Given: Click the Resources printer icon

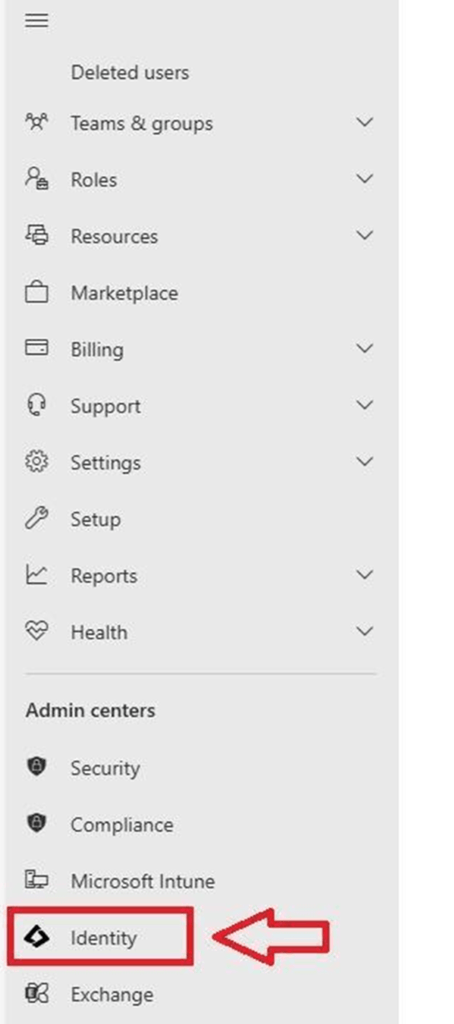Looking at the screenshot, I should coord(37,235).
